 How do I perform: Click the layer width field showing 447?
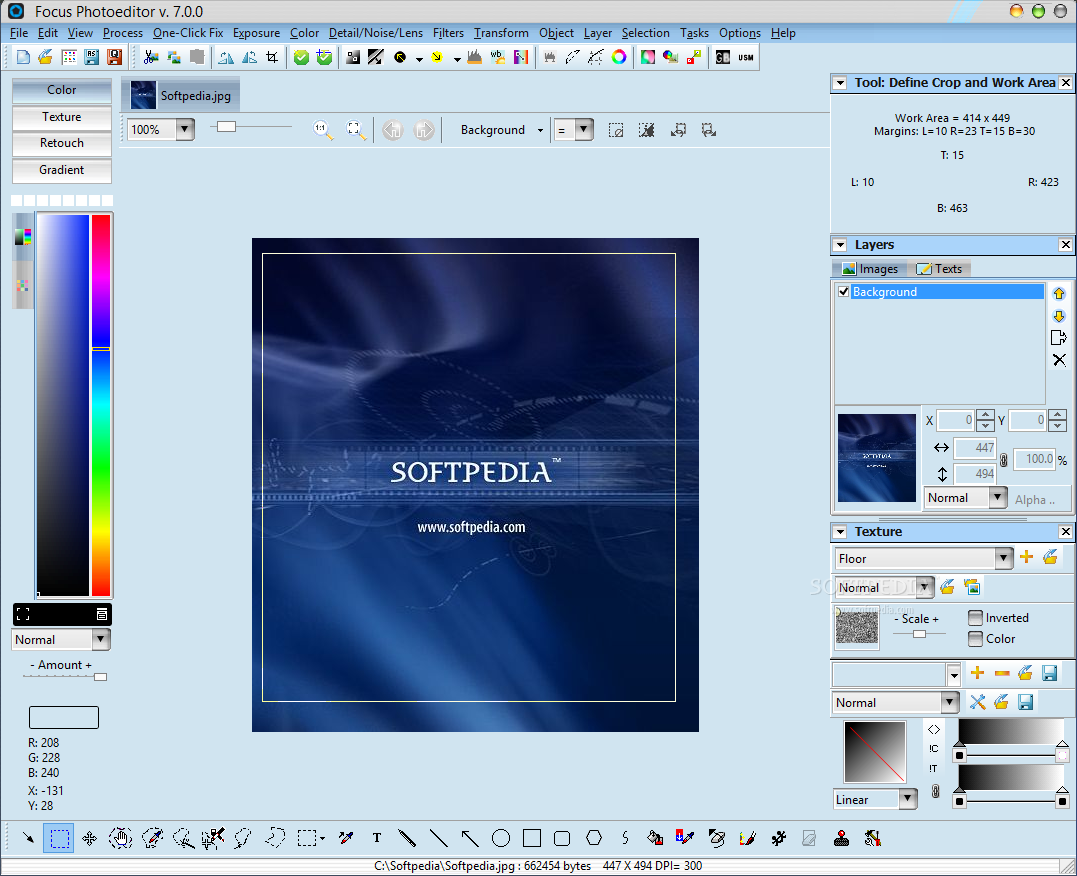tap(975, 447)
